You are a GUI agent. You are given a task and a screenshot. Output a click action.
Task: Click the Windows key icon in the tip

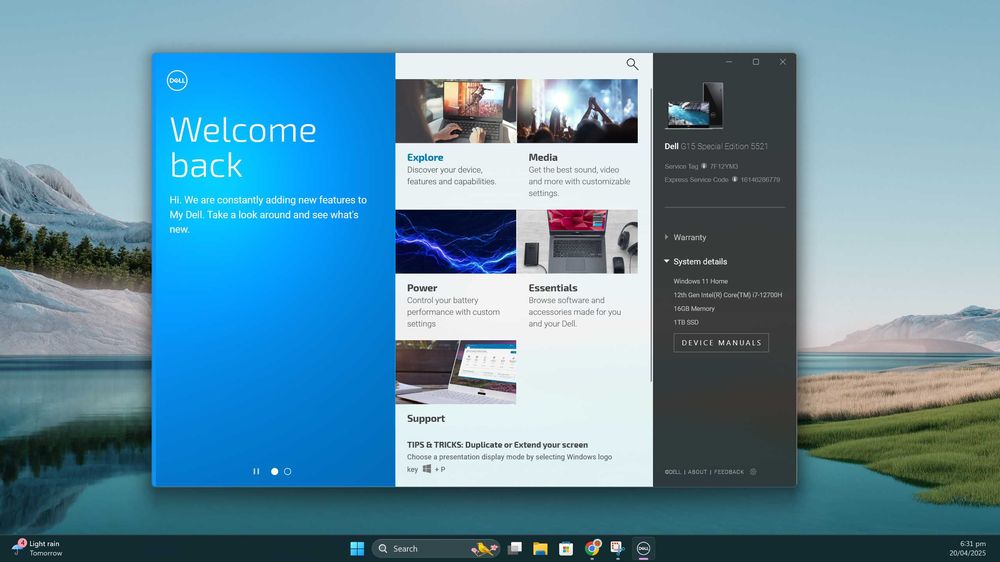coord(427,469)
